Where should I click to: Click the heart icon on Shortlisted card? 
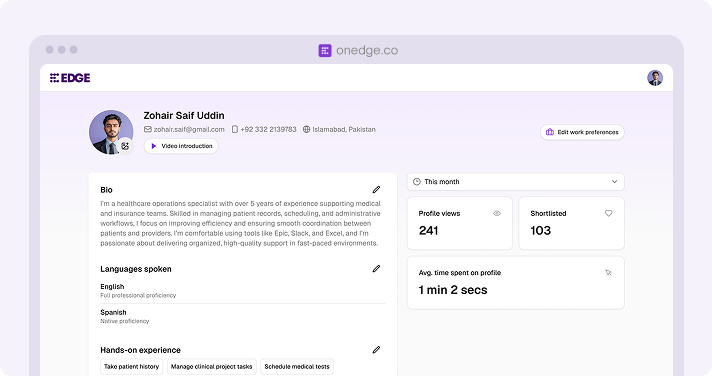coord(608,213)
